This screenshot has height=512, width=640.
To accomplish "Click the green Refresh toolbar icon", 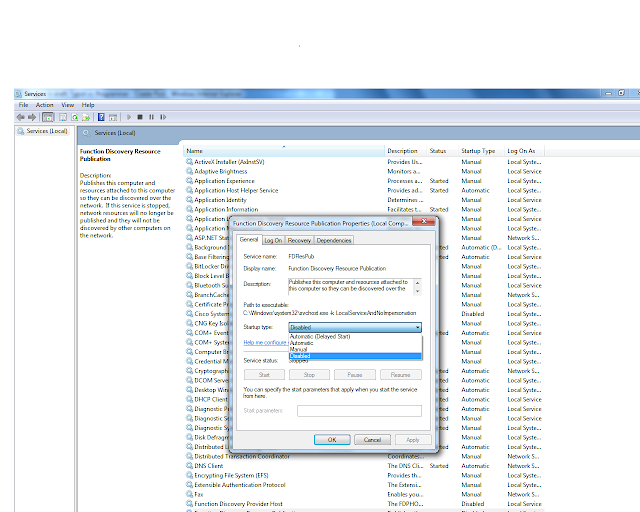I will tap(75, 117).
